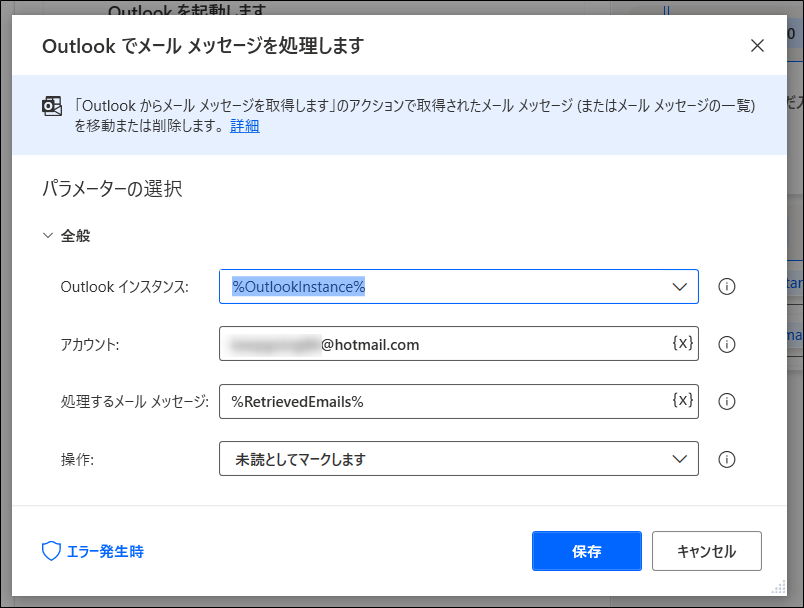
Task: Save with the 保存 button
Action: pyautogui.click(x=587, y=551)
